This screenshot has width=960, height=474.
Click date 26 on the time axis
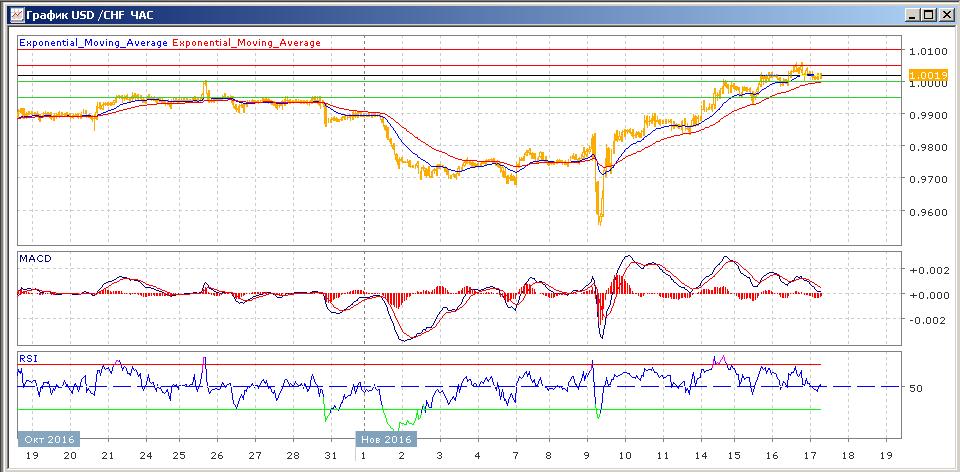(217, 456)
